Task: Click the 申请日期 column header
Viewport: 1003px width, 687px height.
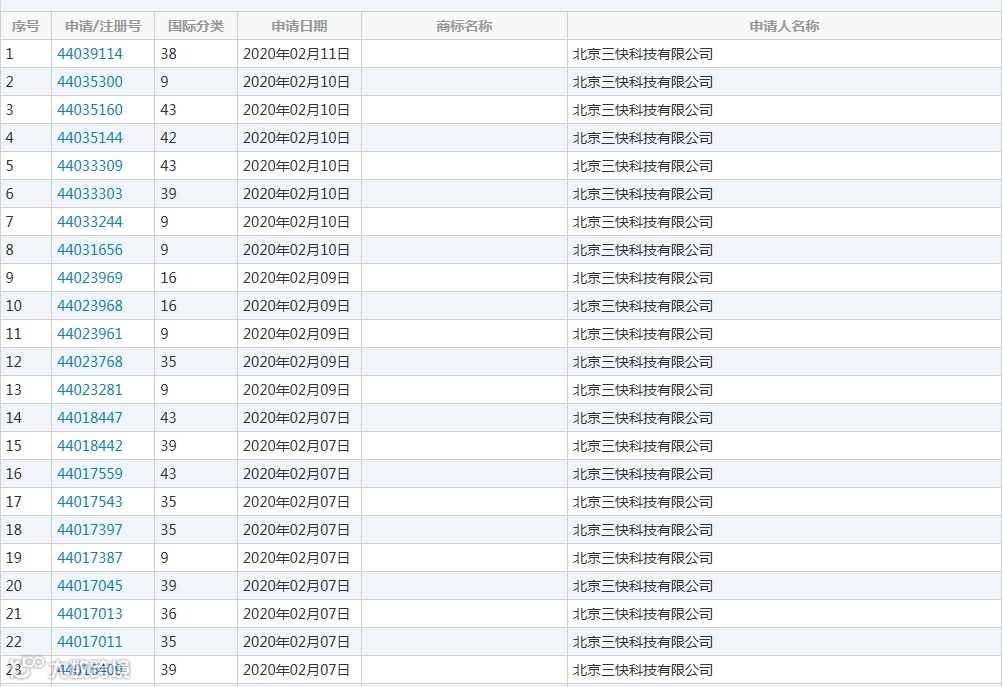Action: 299,26
